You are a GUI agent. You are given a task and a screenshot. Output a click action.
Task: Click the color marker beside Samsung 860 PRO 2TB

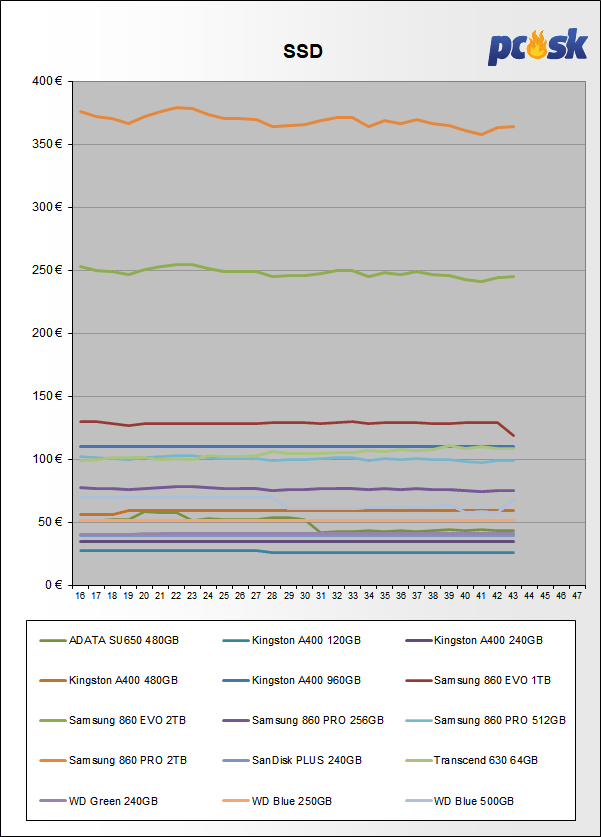[52, 760]
